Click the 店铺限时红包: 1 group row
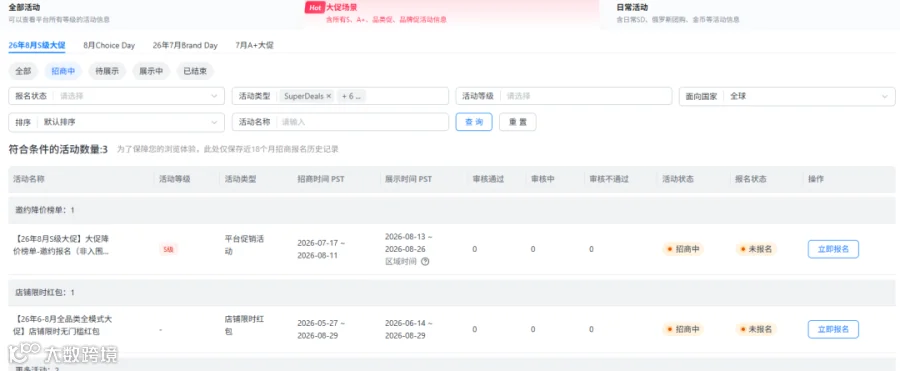 tap(452, 292)
